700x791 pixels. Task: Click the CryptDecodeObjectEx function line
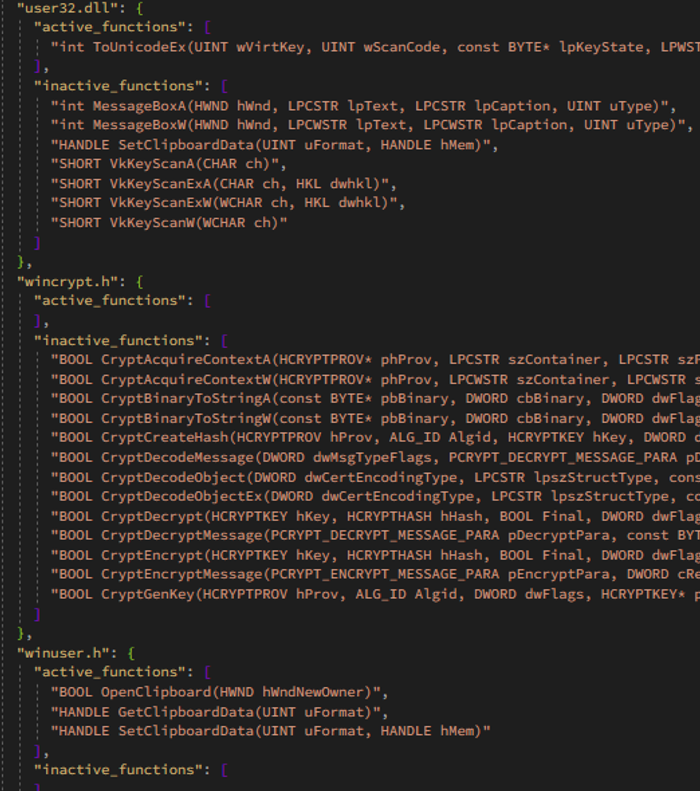(x=375, y=496)
